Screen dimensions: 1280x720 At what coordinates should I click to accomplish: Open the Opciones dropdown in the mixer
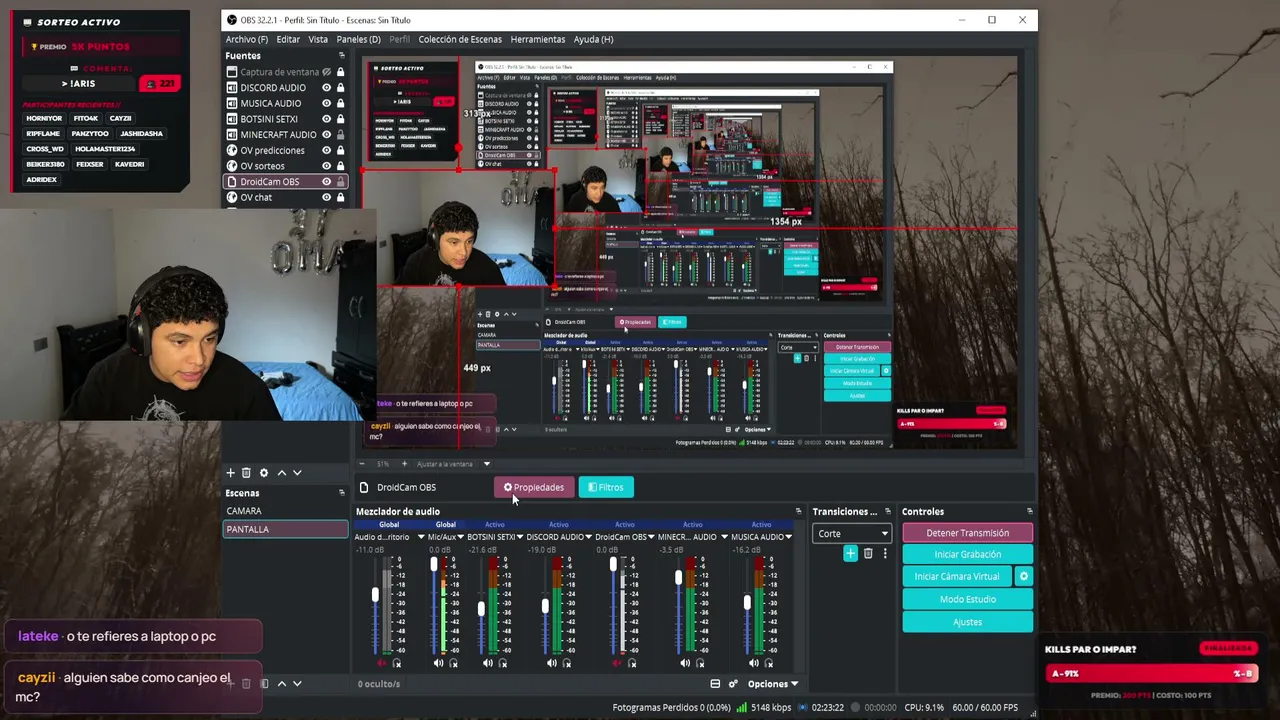773,684
